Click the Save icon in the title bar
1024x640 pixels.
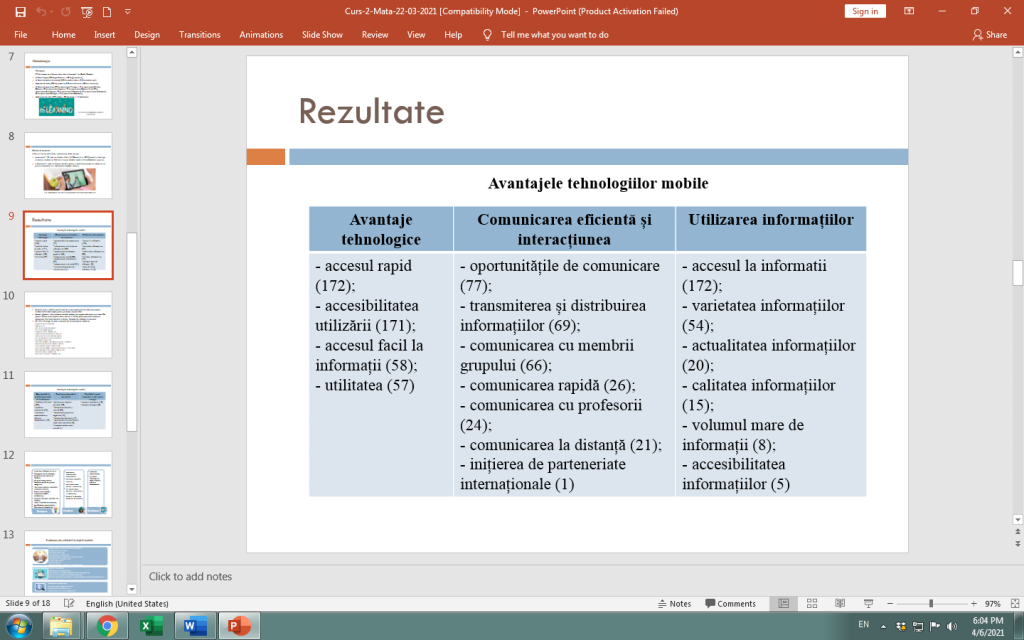[x=21, y=11]
